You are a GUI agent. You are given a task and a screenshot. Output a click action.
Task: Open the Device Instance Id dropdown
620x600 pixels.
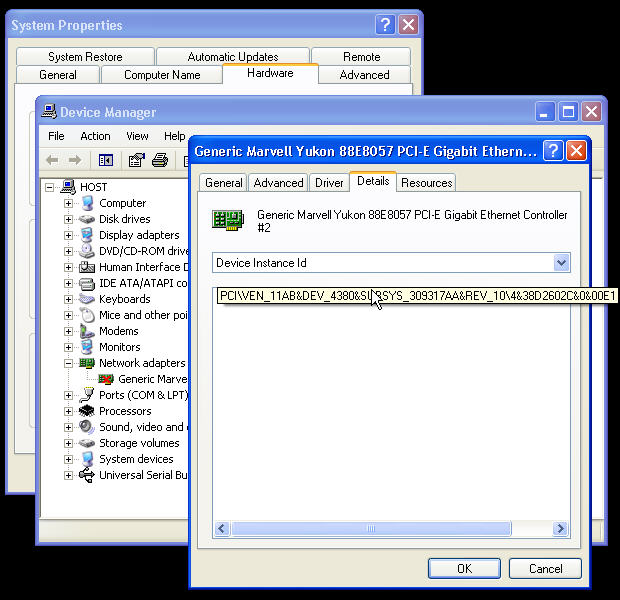click(x=561, y=263)
